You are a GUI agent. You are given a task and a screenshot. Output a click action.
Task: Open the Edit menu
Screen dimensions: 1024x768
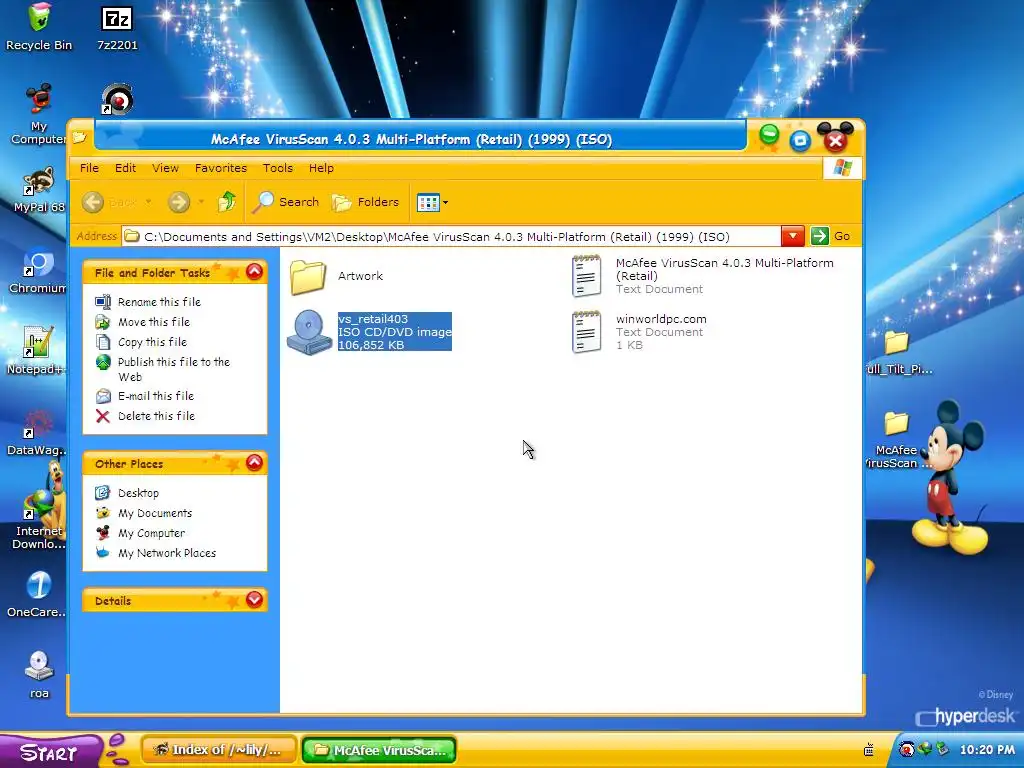(125, 168)
